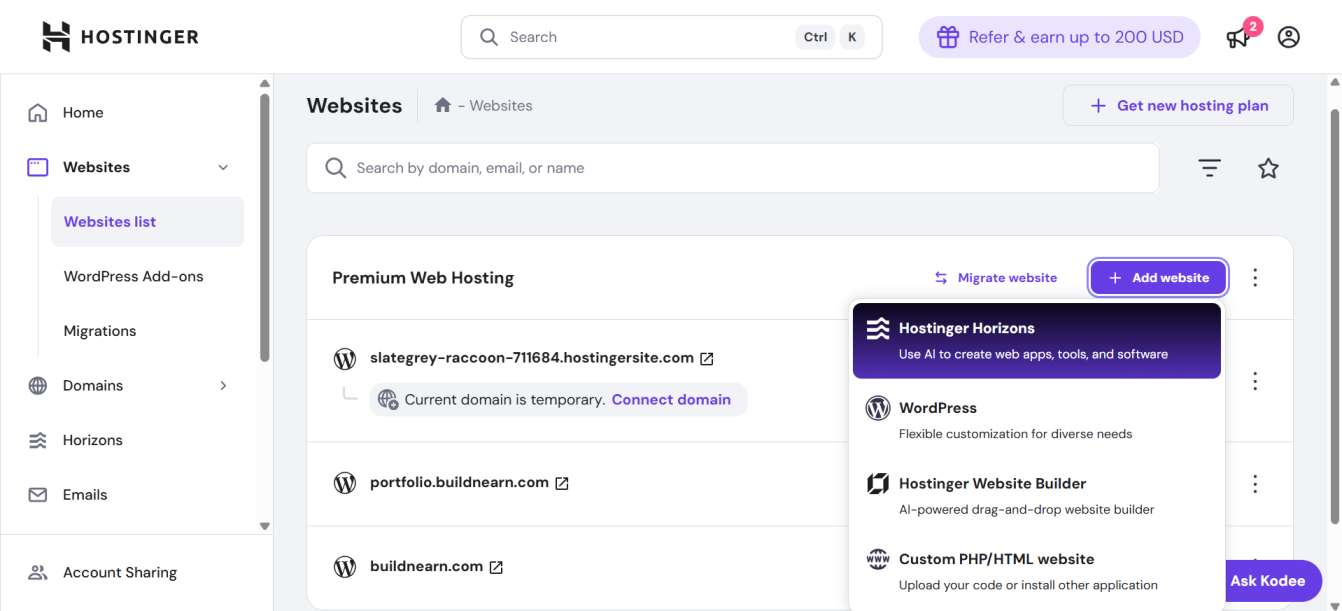The width and height of the screenshot is (1342, 611).
Task: Click Get new hosting plan button
Action: (x=1178, y=105)
